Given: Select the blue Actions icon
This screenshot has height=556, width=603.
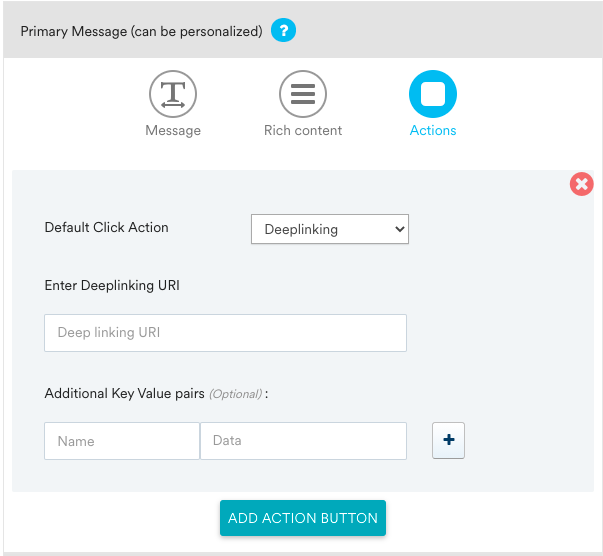Looking at the screenshot, I should (x=433, y=94).
